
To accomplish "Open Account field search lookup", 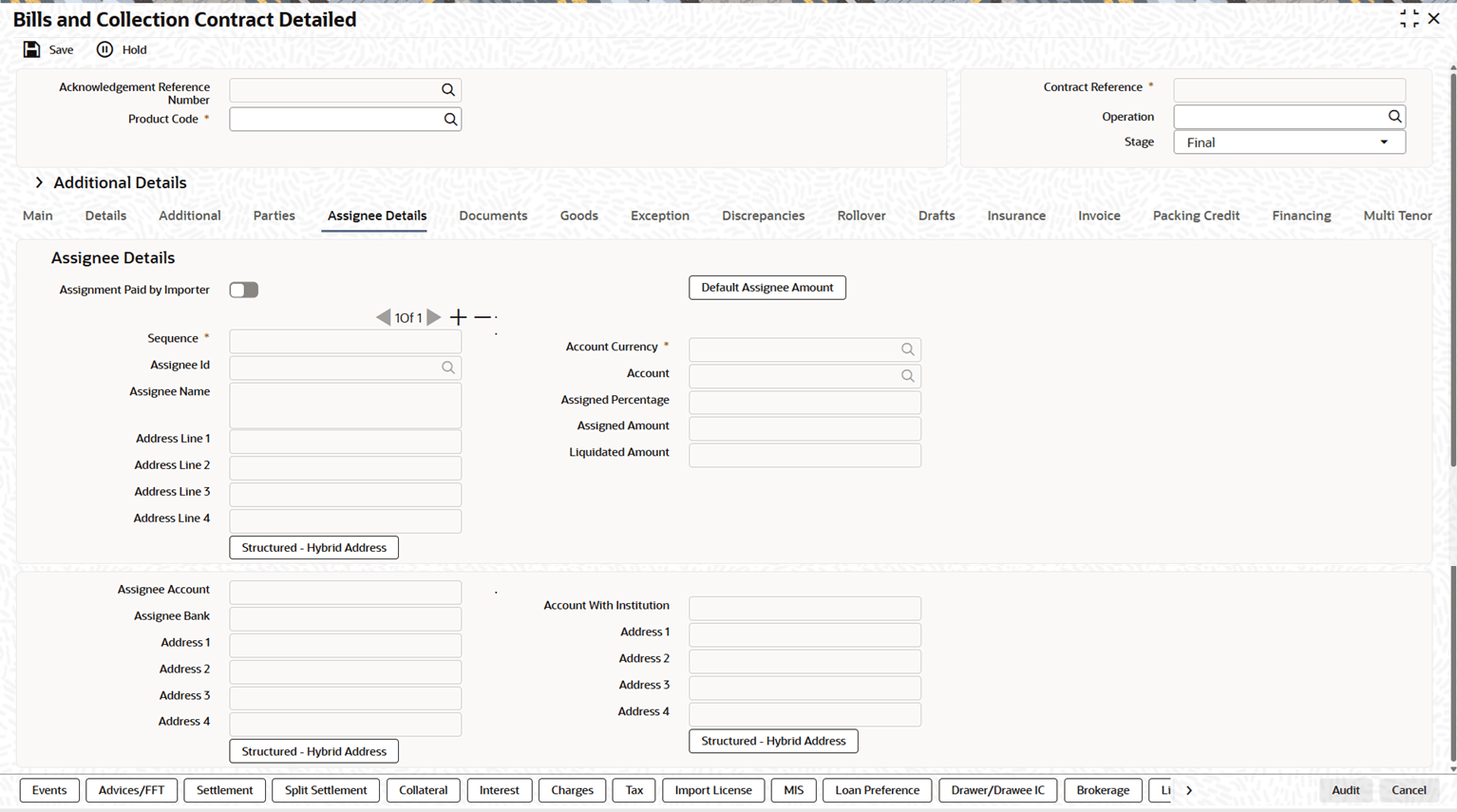I will 908,376.
